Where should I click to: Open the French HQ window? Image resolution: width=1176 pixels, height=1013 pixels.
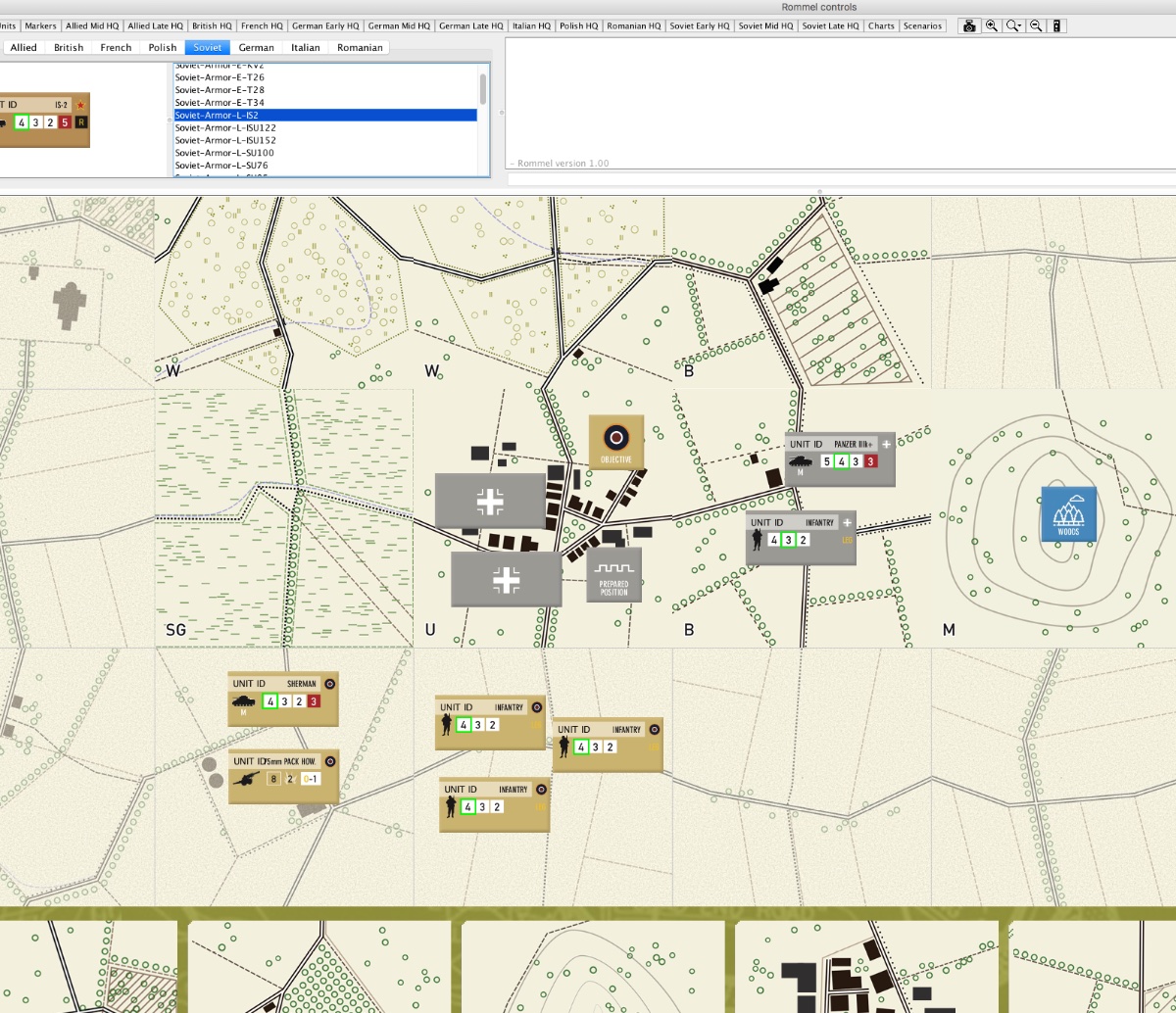262,26
